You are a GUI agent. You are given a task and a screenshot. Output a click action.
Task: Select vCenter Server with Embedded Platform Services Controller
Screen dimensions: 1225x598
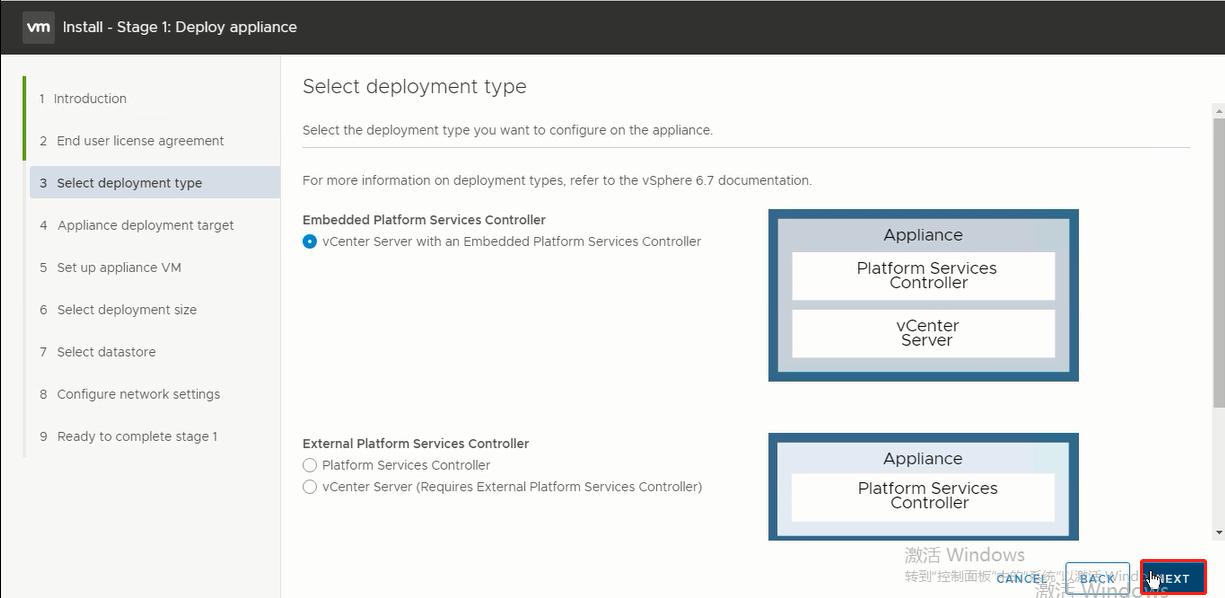point(310,241)
